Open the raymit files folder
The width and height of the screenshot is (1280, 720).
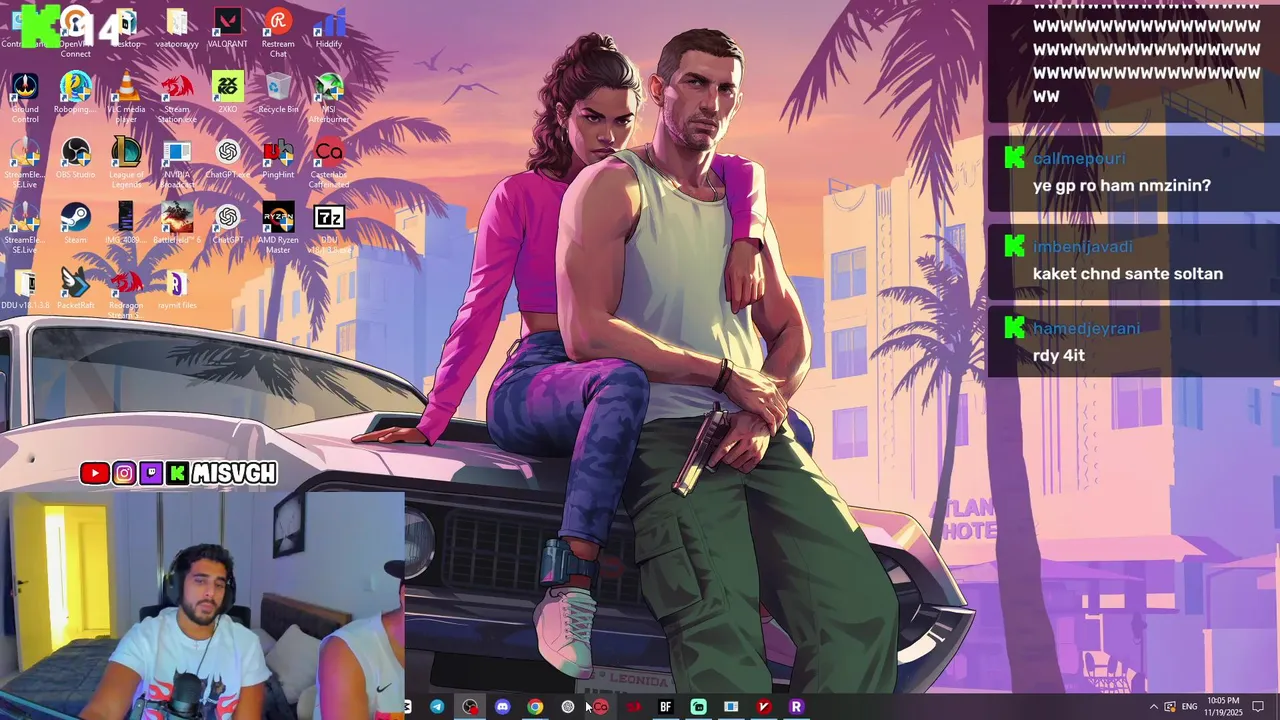(x=177, y=290)
